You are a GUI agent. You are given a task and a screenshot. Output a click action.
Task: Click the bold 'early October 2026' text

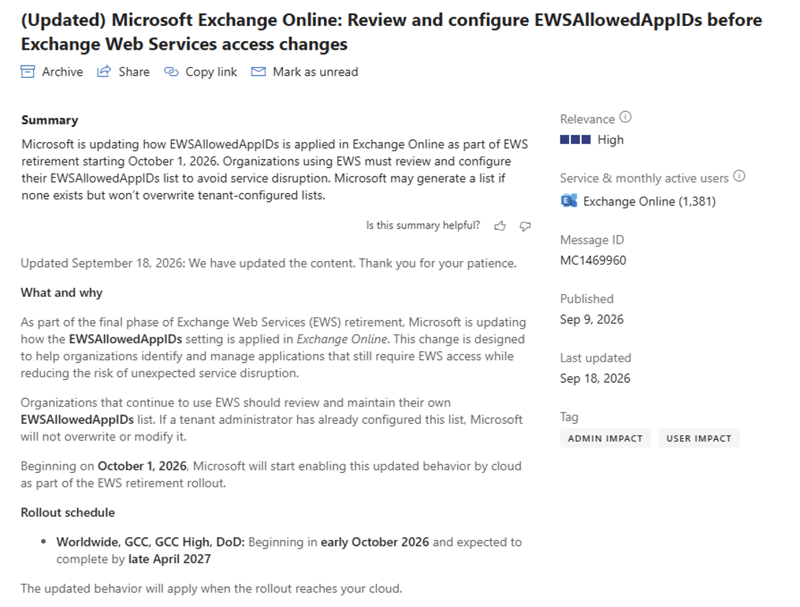375,542
